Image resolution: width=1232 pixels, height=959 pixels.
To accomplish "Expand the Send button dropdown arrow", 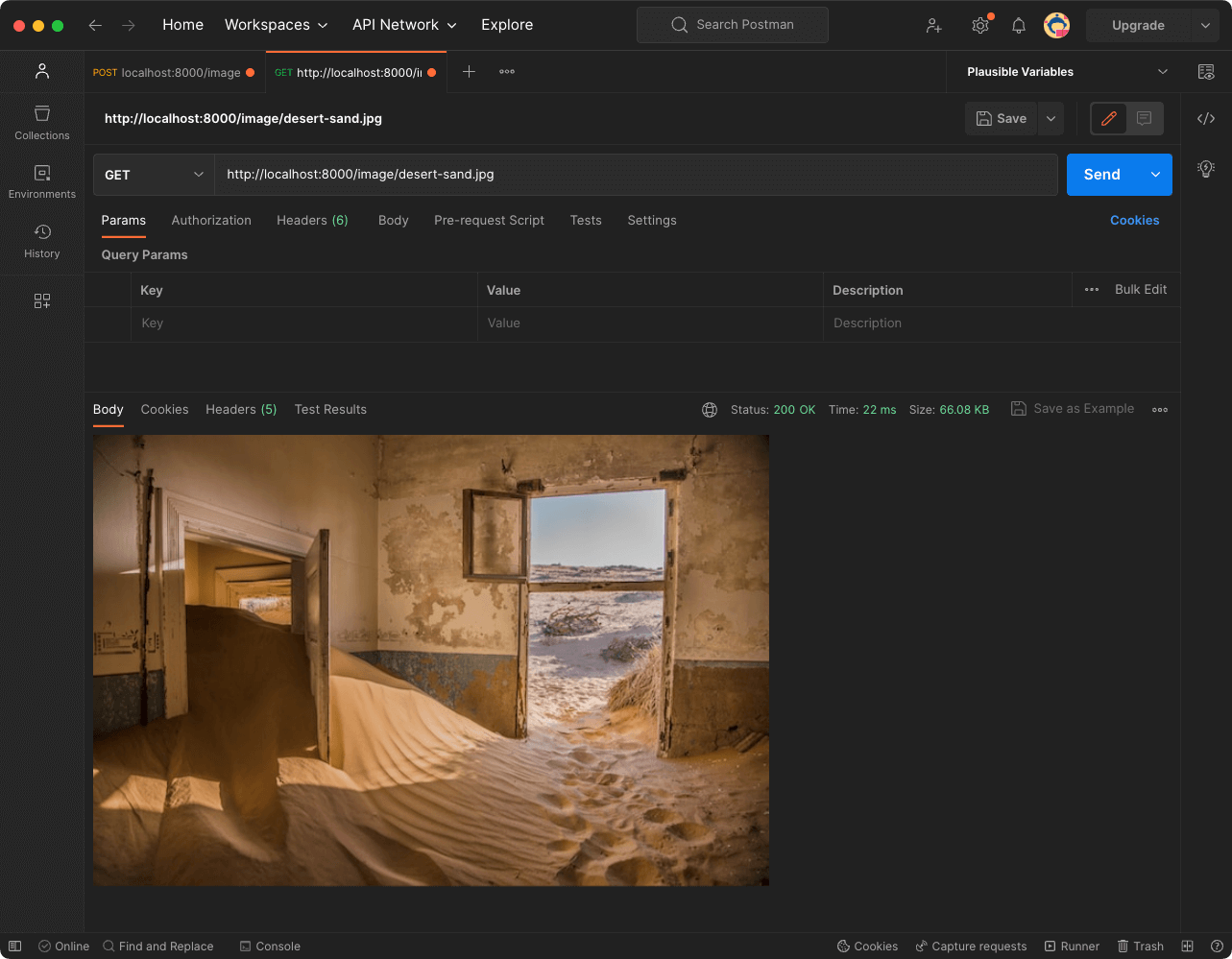I will (1155, 175).
